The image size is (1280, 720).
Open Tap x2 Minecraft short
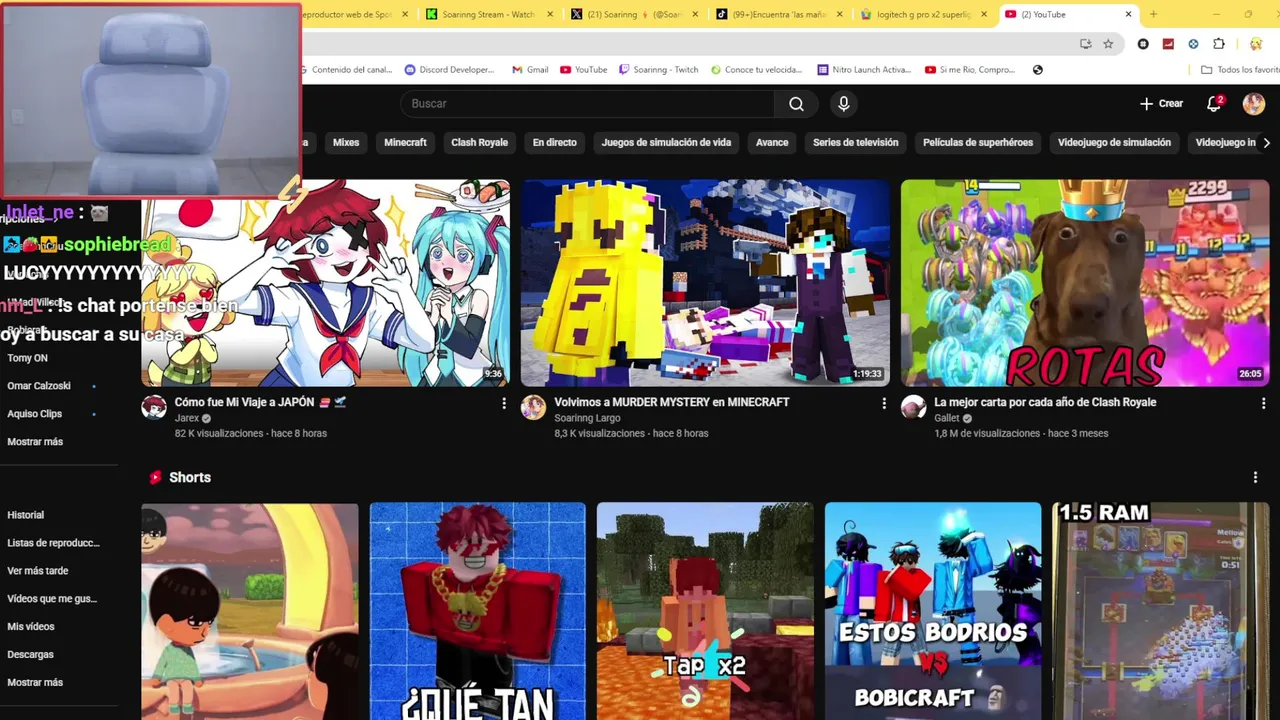pos(705,611)
